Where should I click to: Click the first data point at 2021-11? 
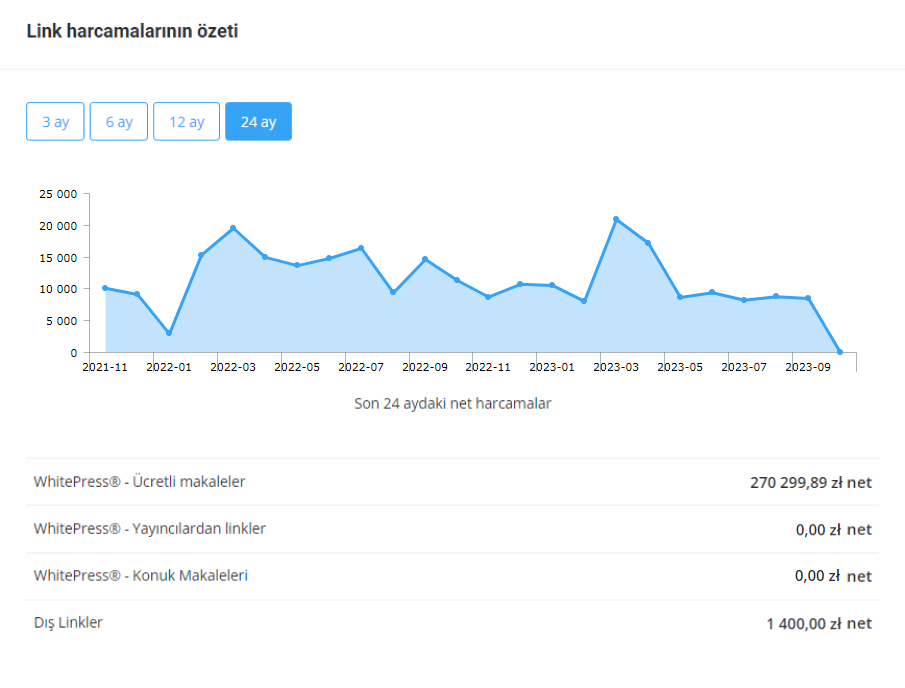[105, 288]
